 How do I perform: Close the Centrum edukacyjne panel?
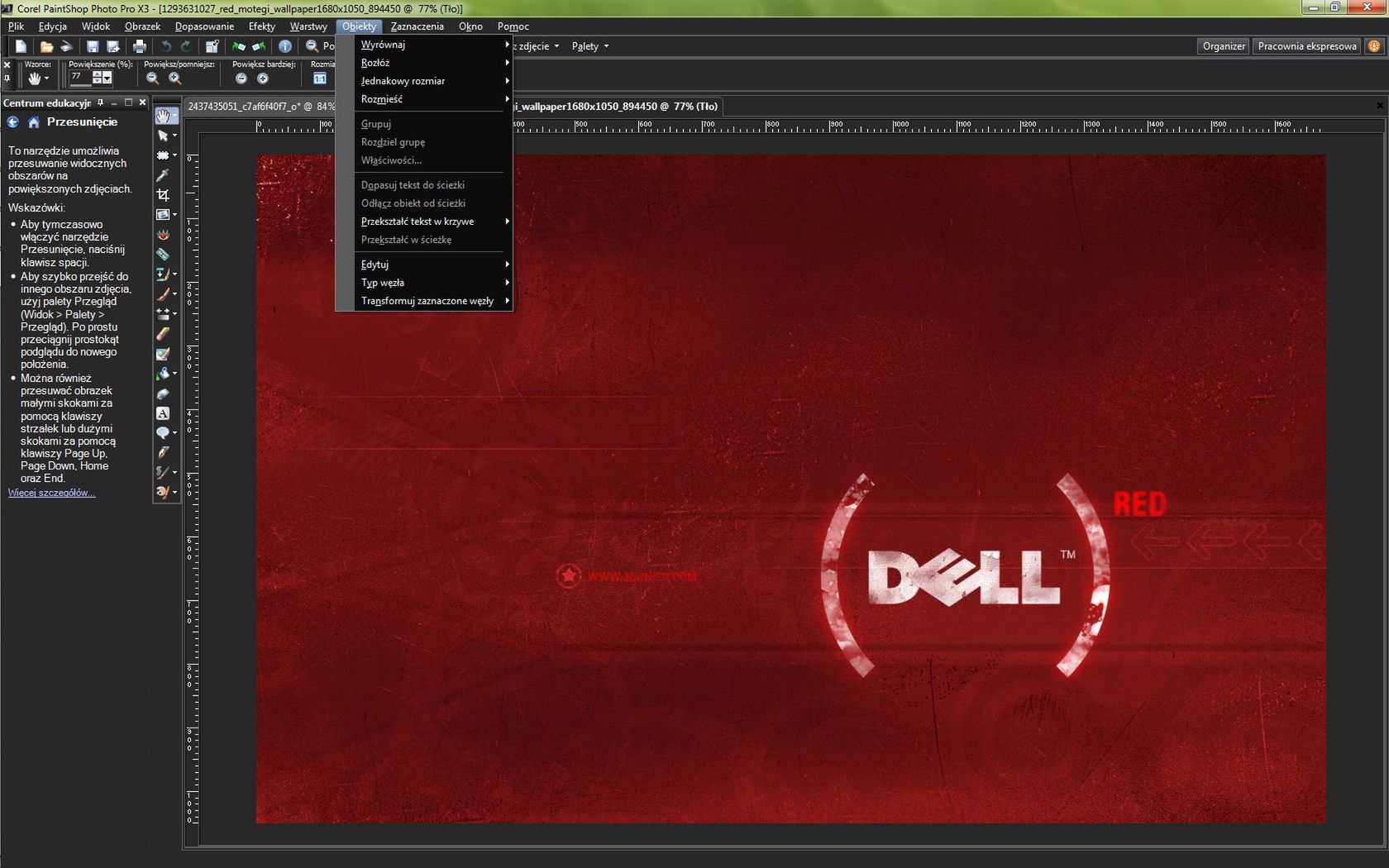coord(142,103)
